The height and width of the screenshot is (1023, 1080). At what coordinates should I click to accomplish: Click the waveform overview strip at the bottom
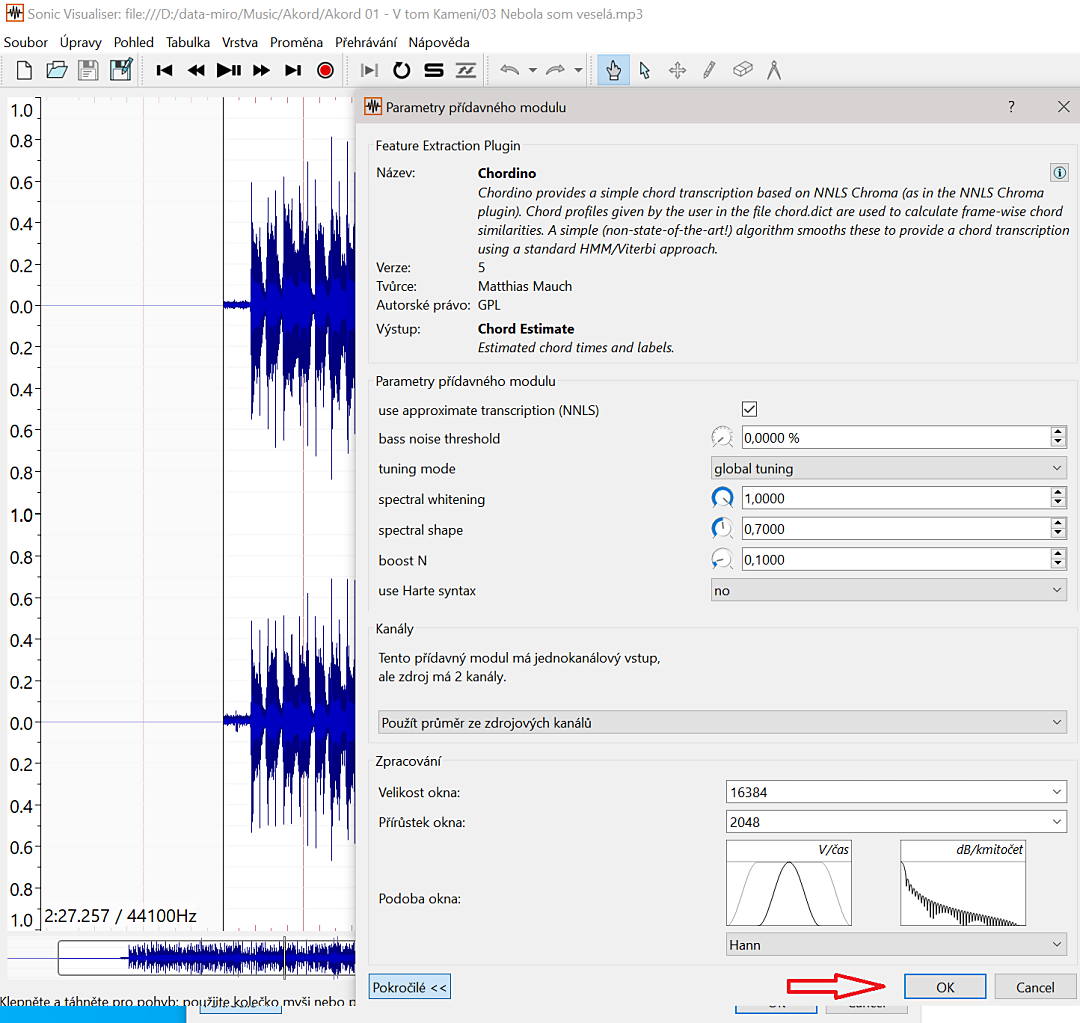182,958
